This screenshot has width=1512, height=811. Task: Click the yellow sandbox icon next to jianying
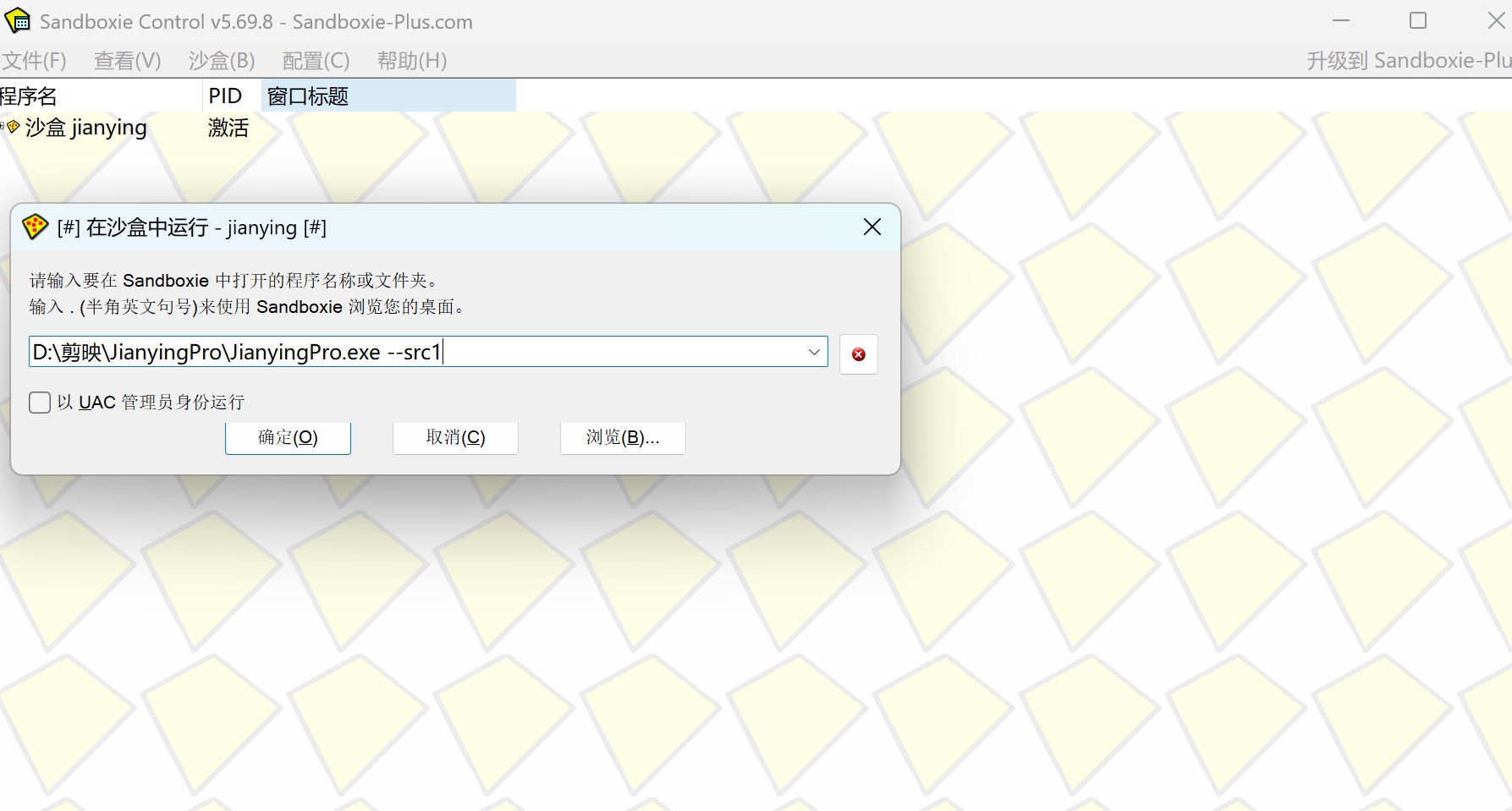(x=14, y=127)
